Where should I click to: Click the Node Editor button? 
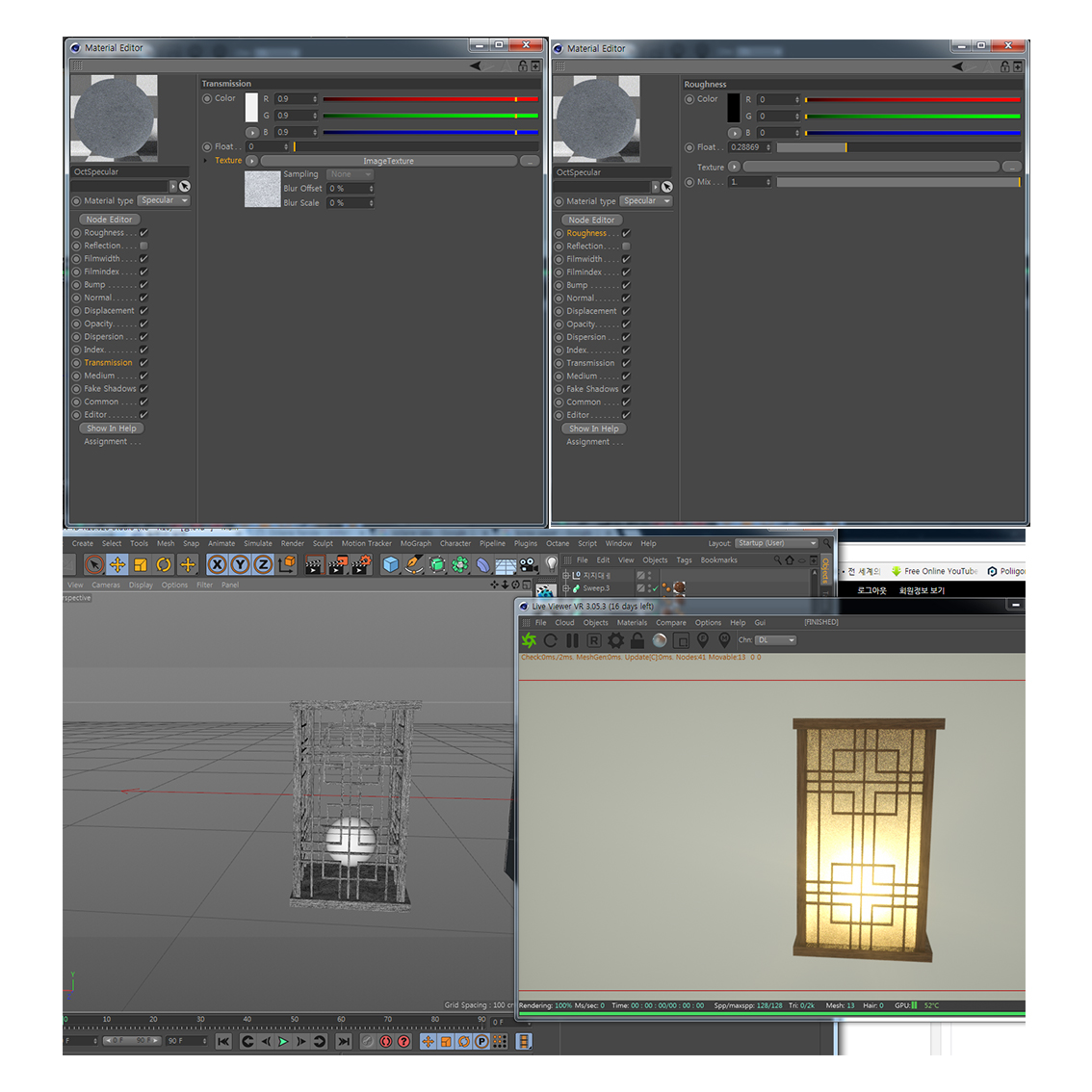109,220
